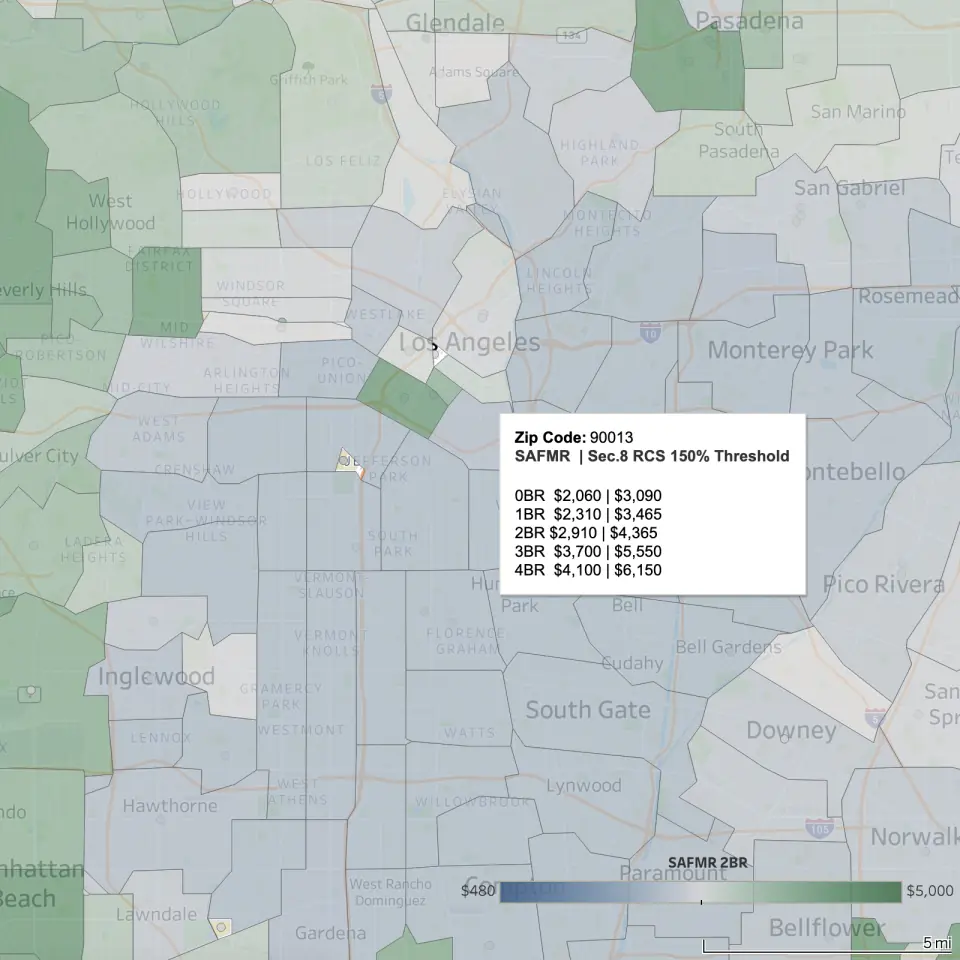The image size is (960, 960).
Task: Select the green Mid Wilshire zip region
Action: 167,292
